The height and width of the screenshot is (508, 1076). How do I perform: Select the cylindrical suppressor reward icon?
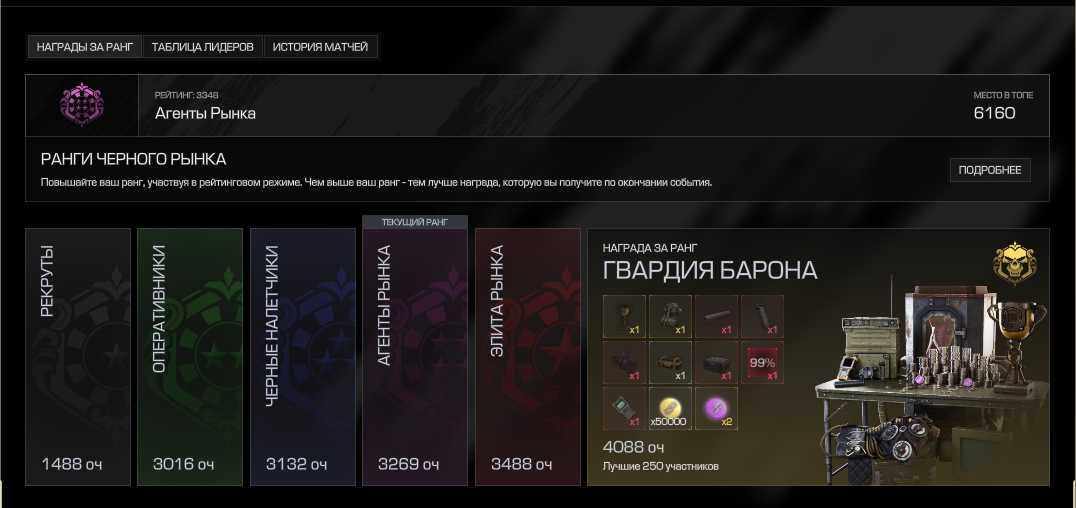[x=716, y=316]
